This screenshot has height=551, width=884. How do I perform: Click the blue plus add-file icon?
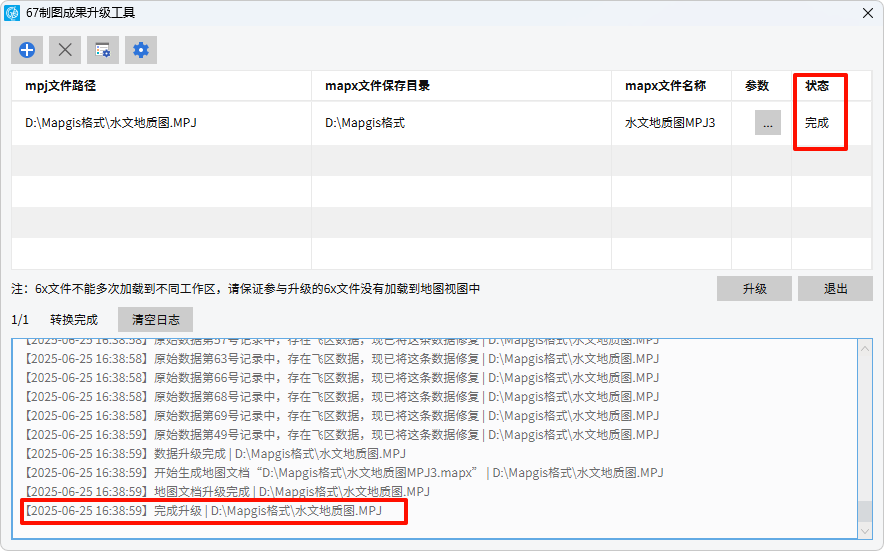[x=27, y=50]
